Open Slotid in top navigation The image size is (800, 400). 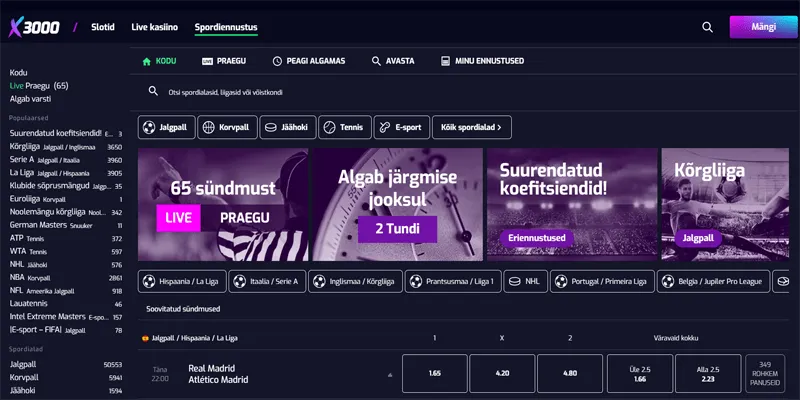tap(103, 28)
